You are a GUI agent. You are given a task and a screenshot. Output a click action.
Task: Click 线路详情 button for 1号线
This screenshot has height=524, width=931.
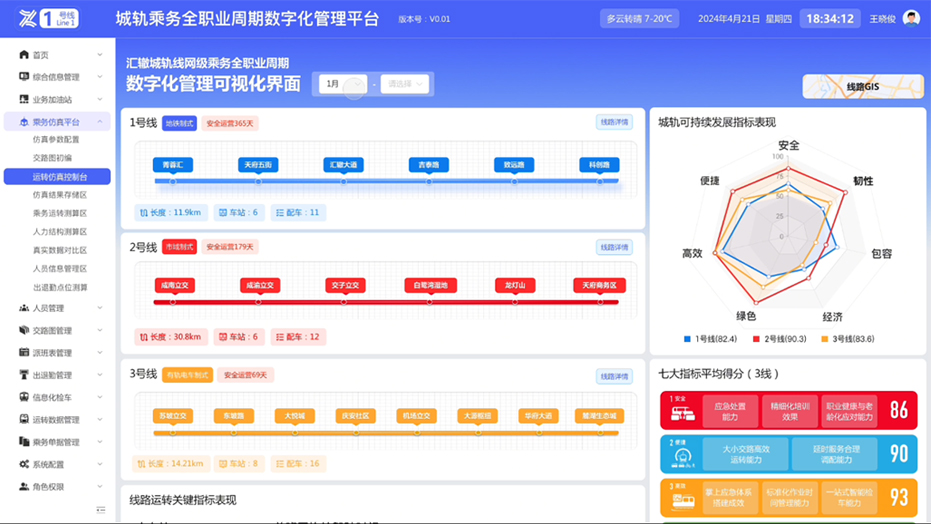[614, 123]
